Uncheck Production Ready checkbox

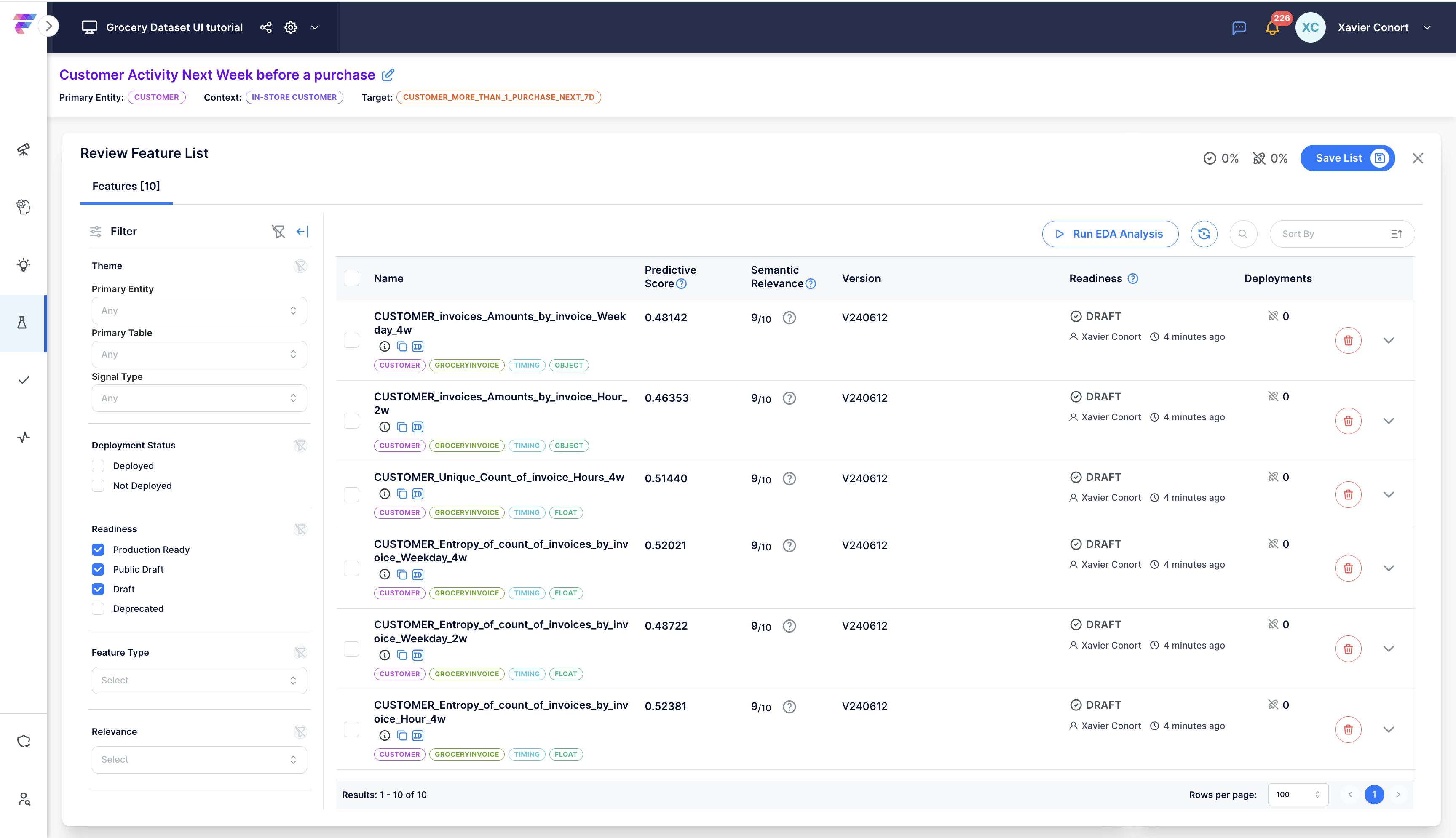[x=99, y=550]
